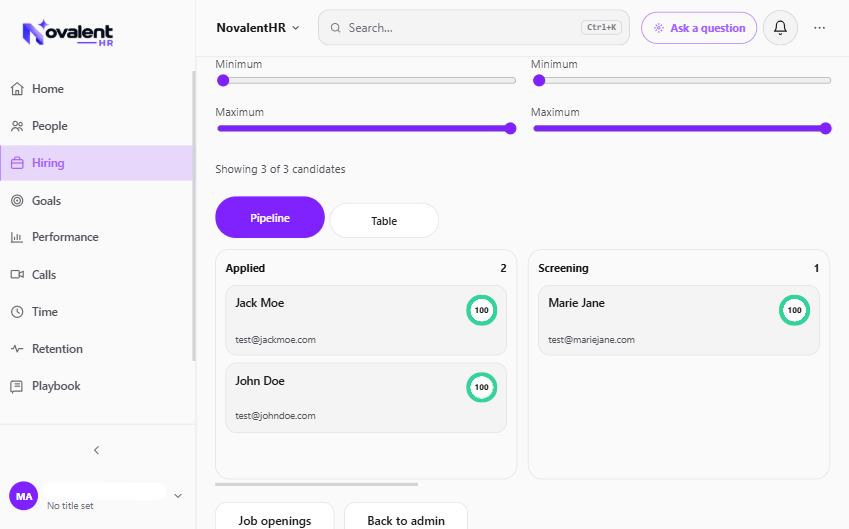
Task: Open the Jack Moe candidate card
Action: [x=366, y=320]
